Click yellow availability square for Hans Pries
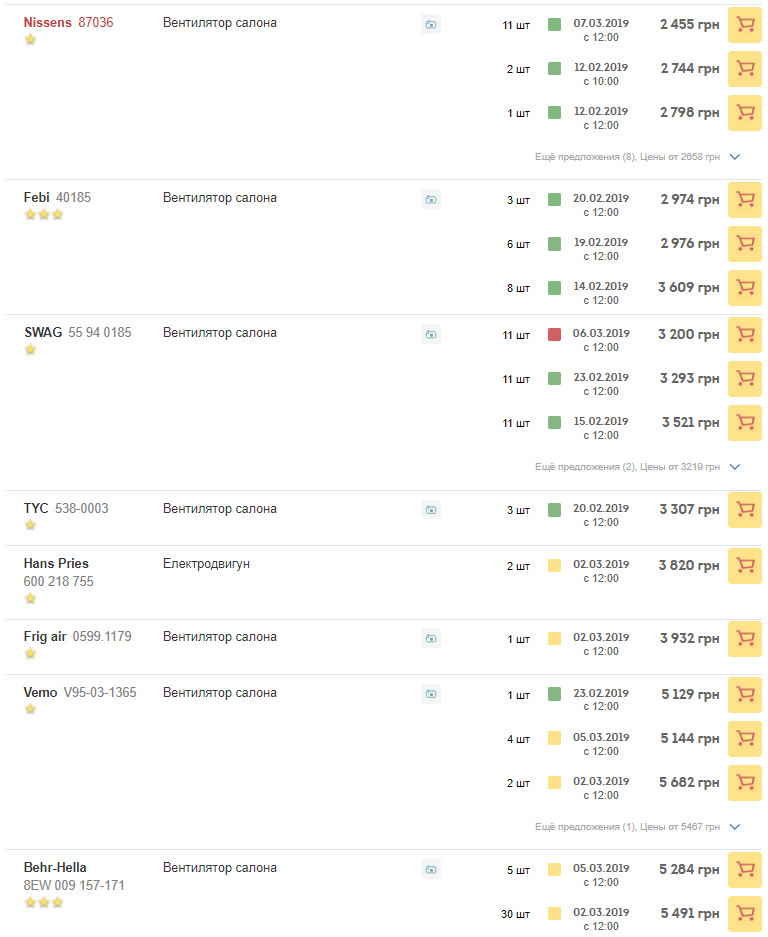768x937 pixels. 555,565
